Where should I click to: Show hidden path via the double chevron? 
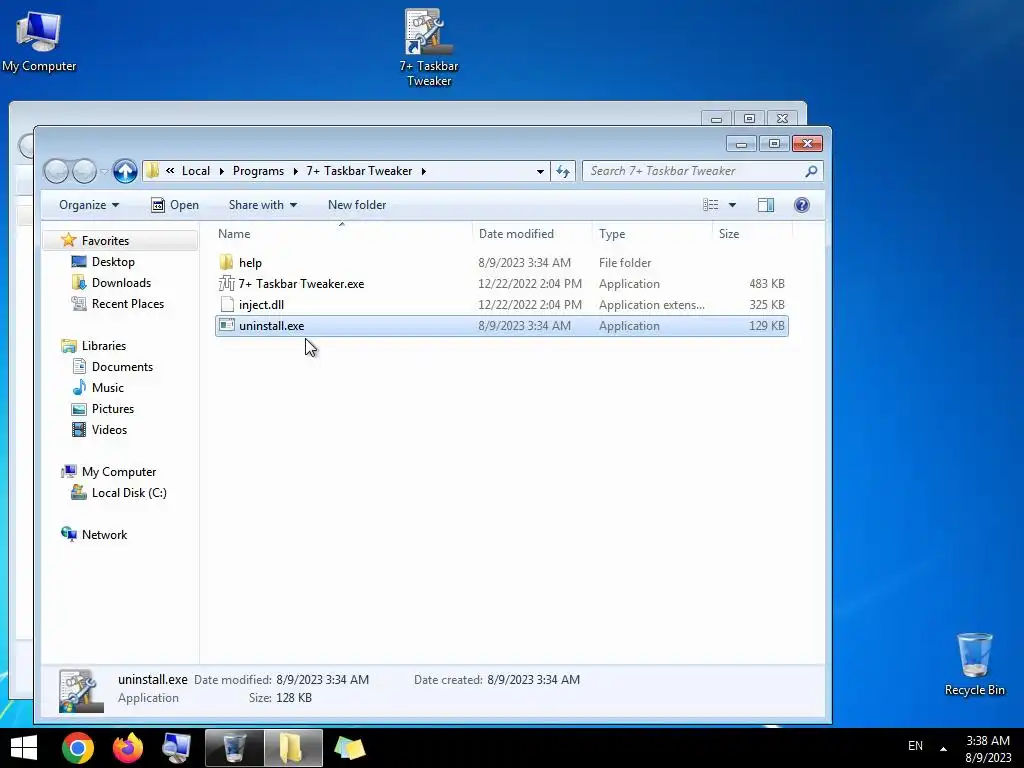click(170, 171)
